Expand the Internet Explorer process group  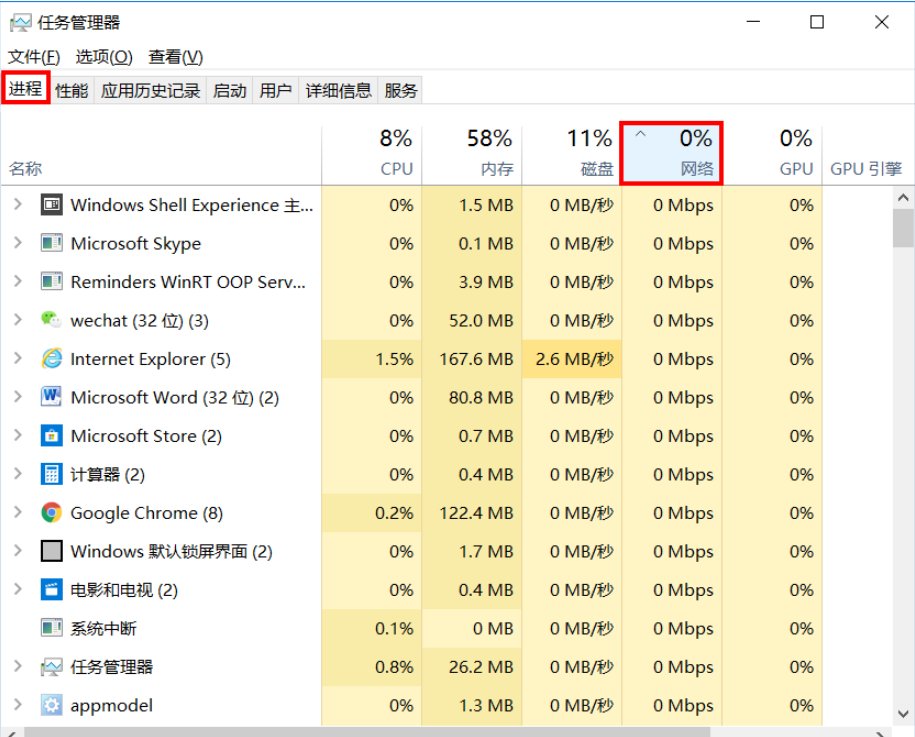pos(18,358)
